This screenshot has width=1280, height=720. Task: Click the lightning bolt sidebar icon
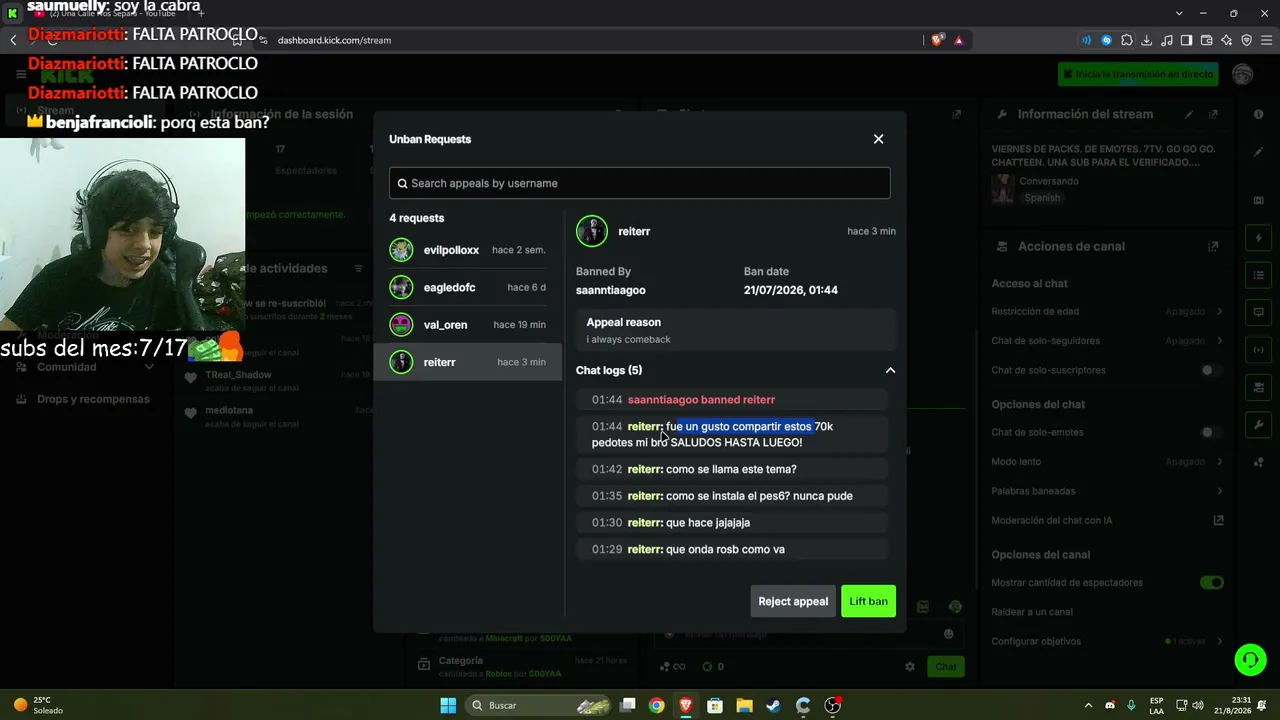[1258, 239]
